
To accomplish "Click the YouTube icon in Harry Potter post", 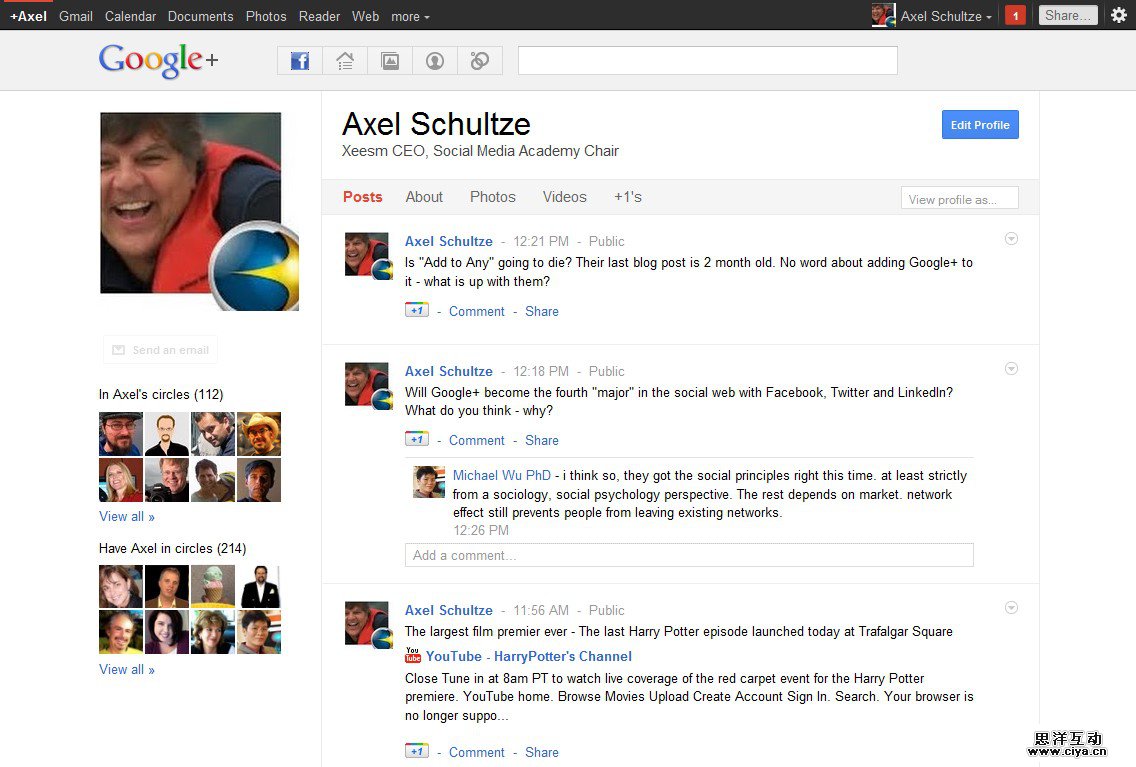I will click(x=413, y=655).
